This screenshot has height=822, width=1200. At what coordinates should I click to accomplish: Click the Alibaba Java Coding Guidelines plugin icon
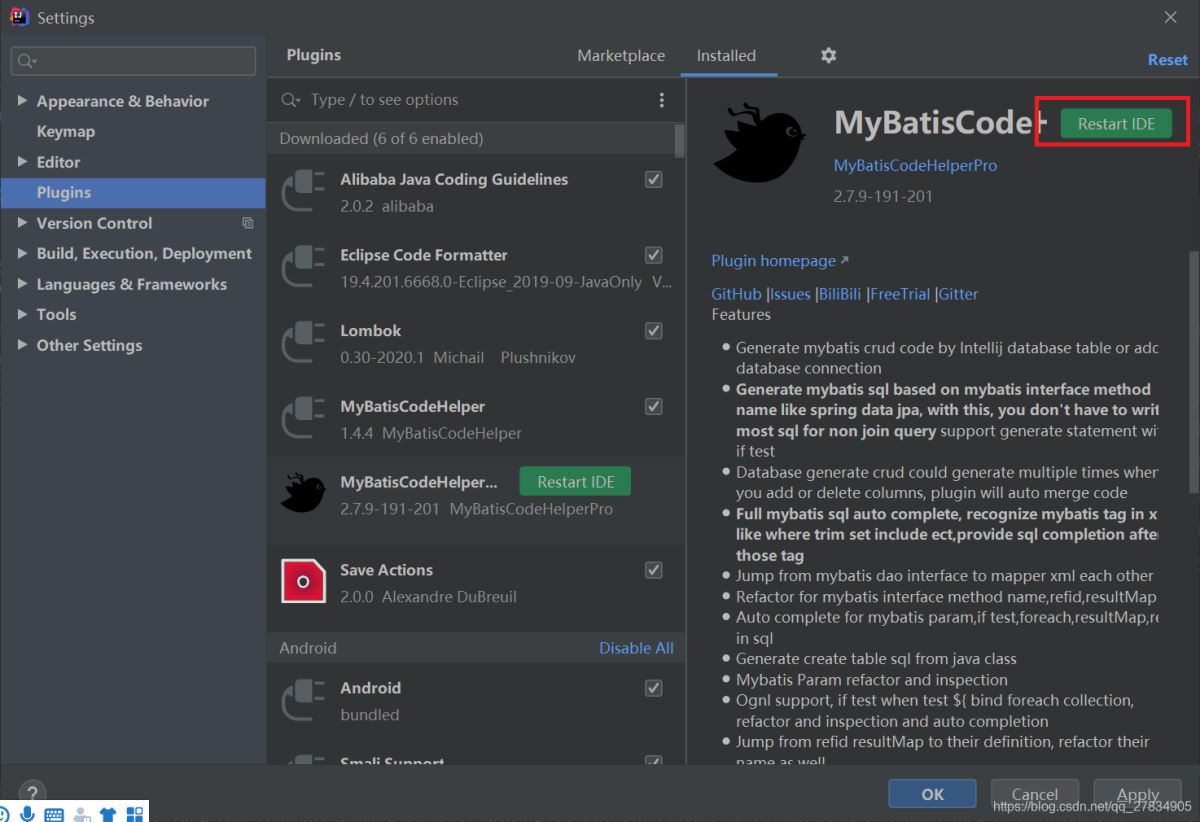304,192
